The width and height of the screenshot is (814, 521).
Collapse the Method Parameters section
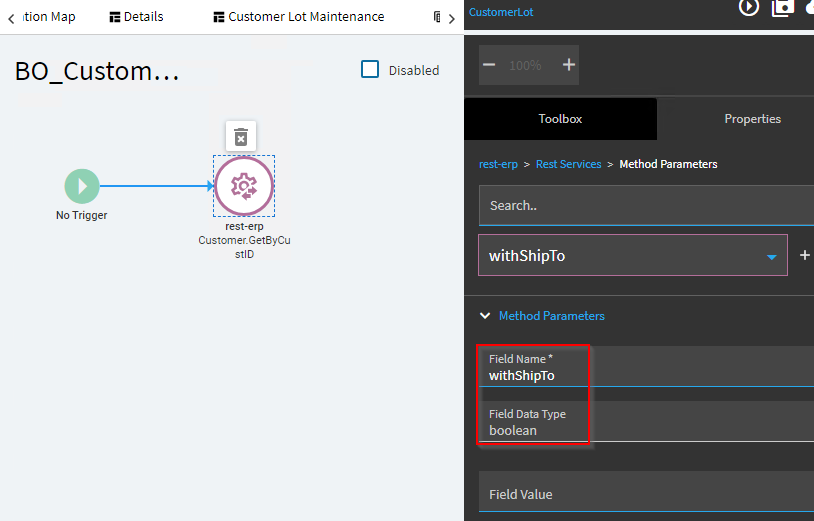tap(487, 316)
